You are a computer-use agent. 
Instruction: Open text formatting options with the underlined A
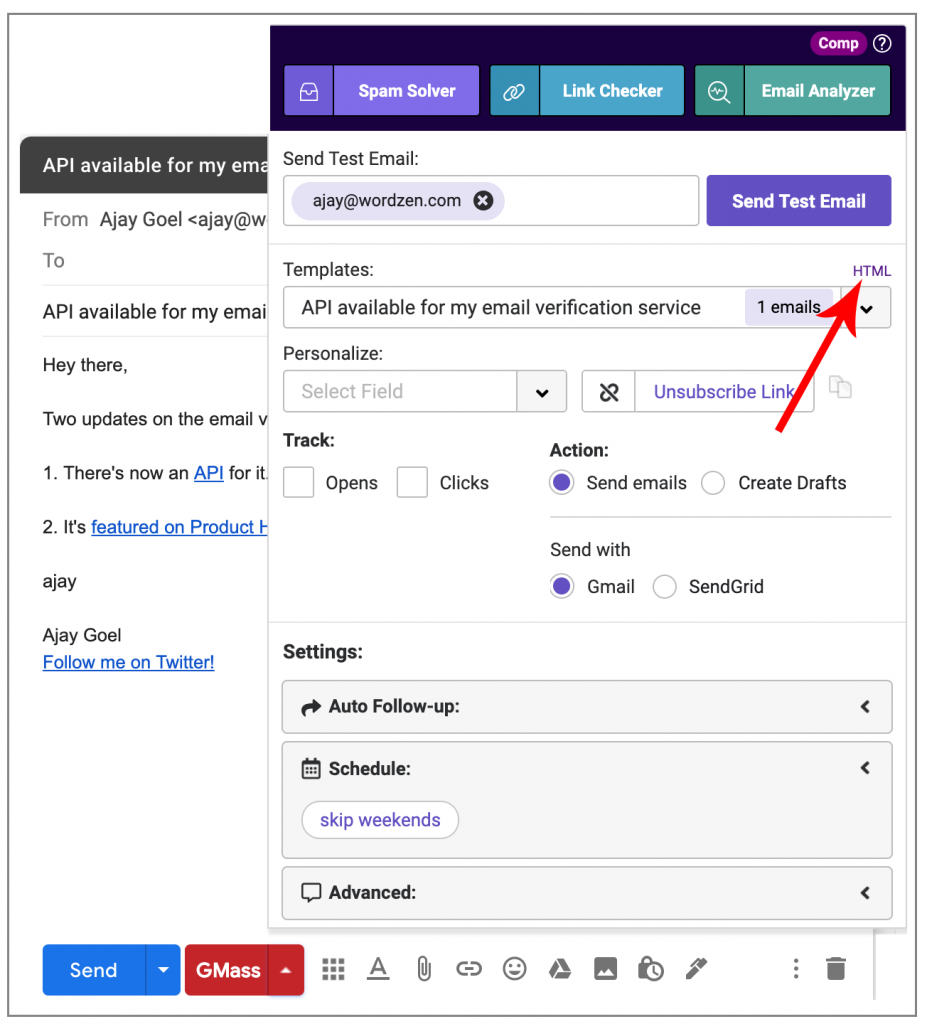(378, 969)
